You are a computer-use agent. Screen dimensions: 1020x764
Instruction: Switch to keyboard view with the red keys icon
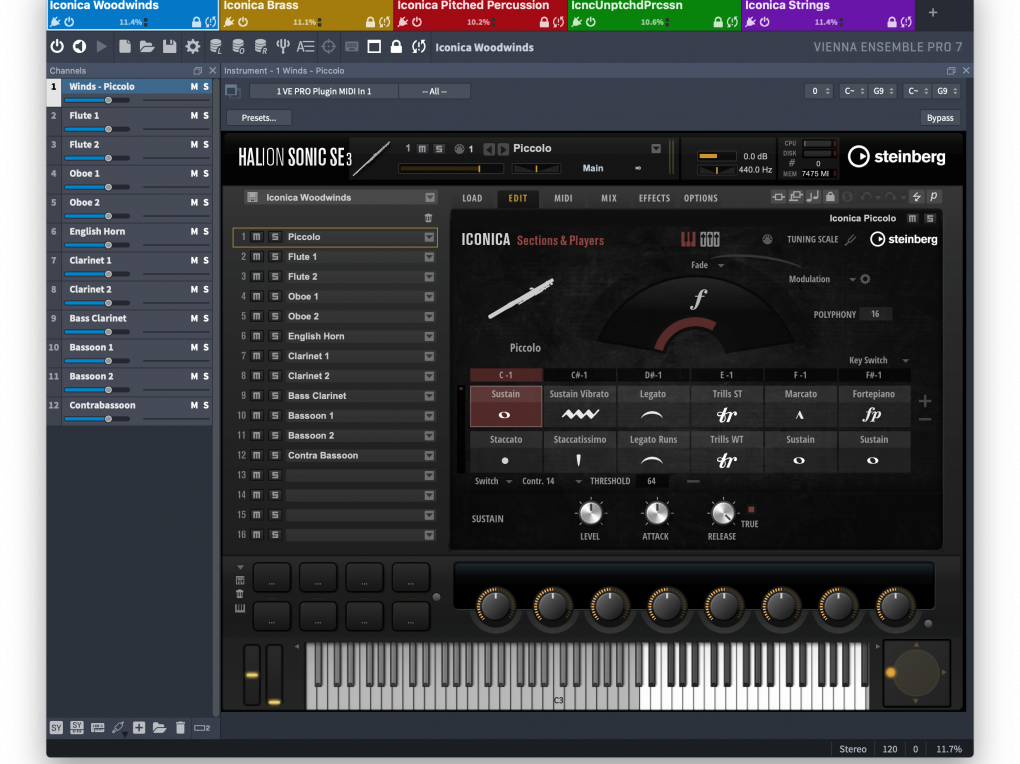(x=688, y=239)
